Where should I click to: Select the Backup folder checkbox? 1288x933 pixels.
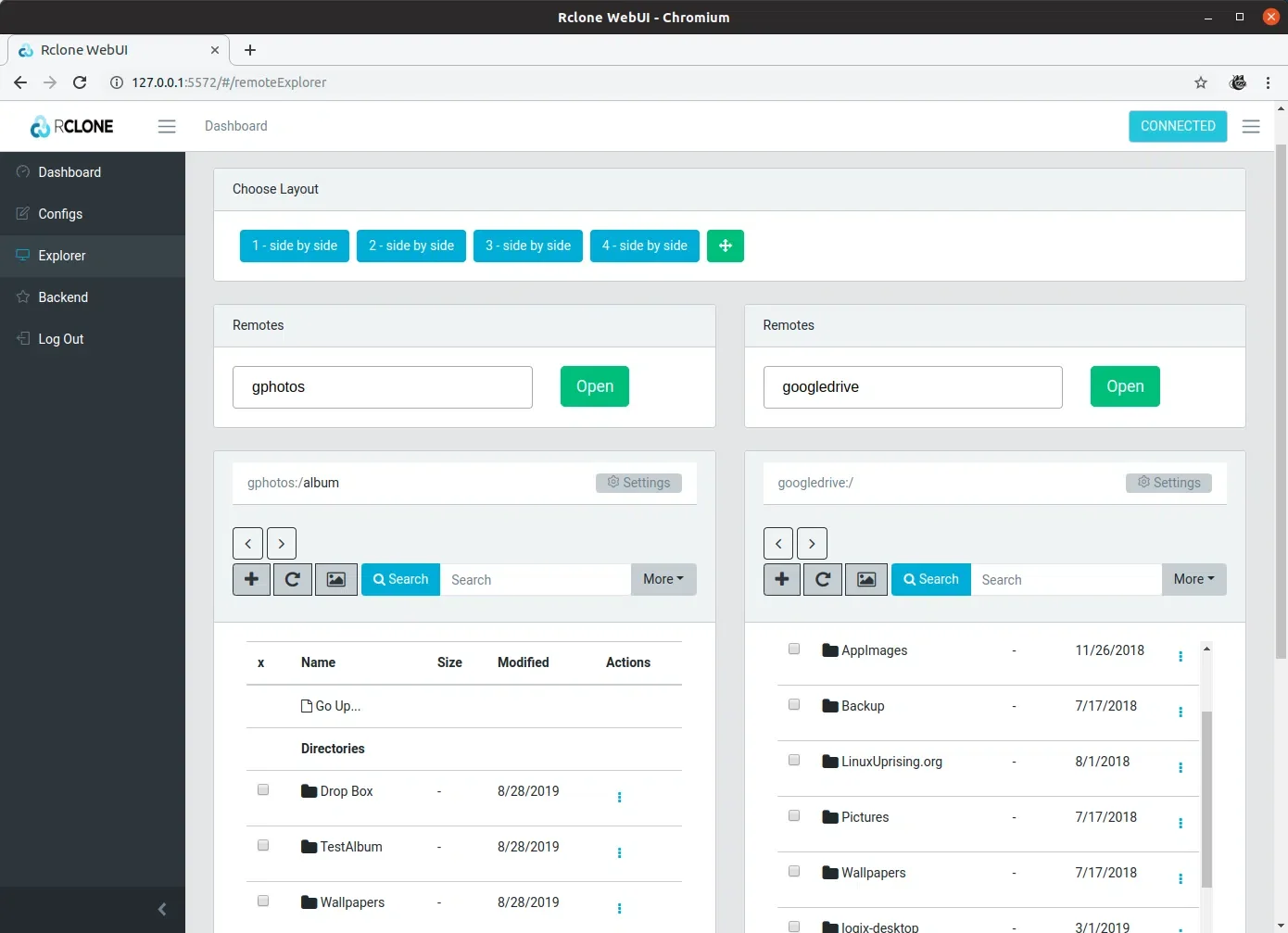point(793,704)
